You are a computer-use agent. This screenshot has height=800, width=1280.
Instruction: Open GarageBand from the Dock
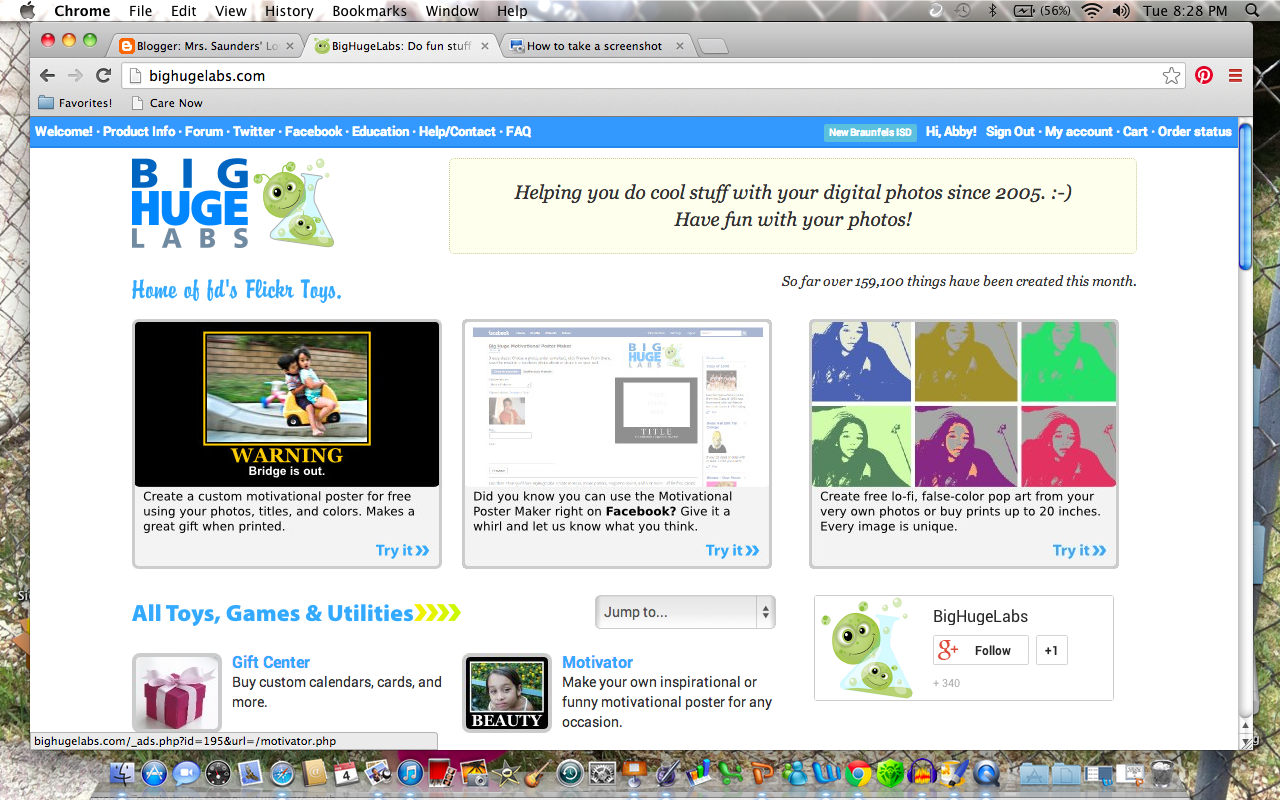click(x=538, y=773)
